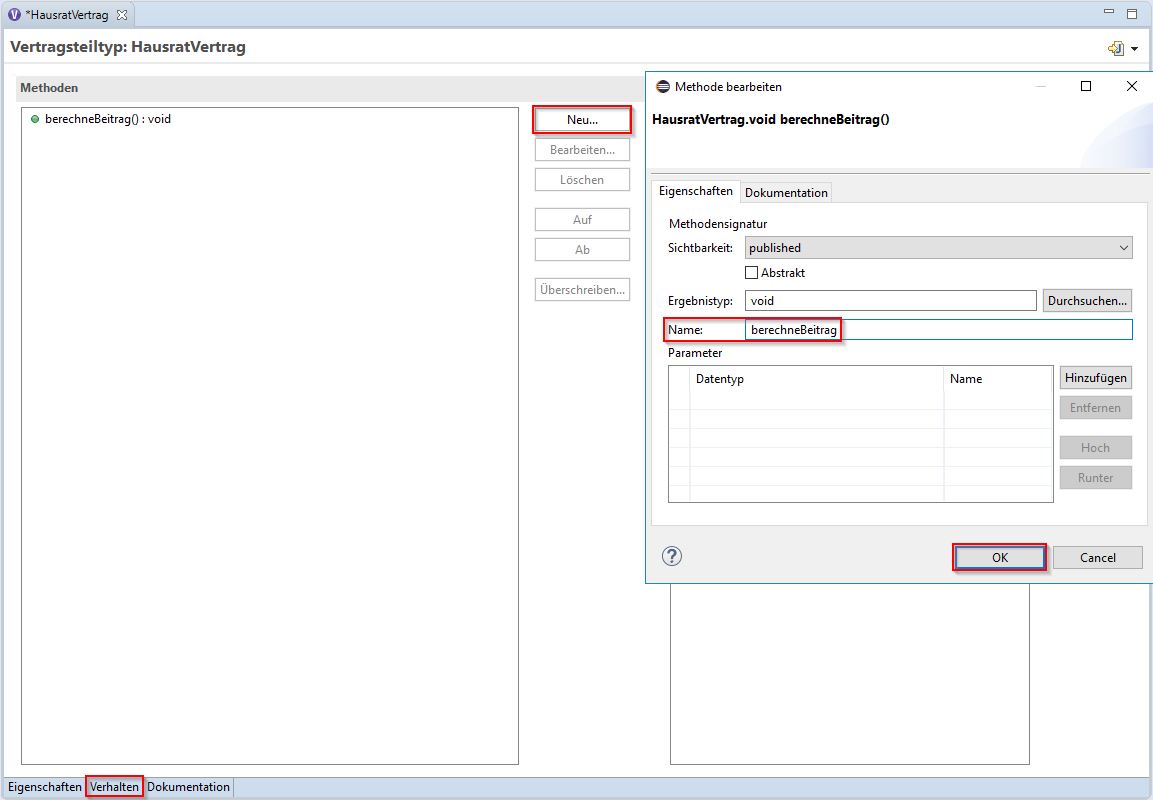This screenshot has height=800, width=1153.
Task: Toggle the Abstrakt checkbox
Action: tap(752, 273)
